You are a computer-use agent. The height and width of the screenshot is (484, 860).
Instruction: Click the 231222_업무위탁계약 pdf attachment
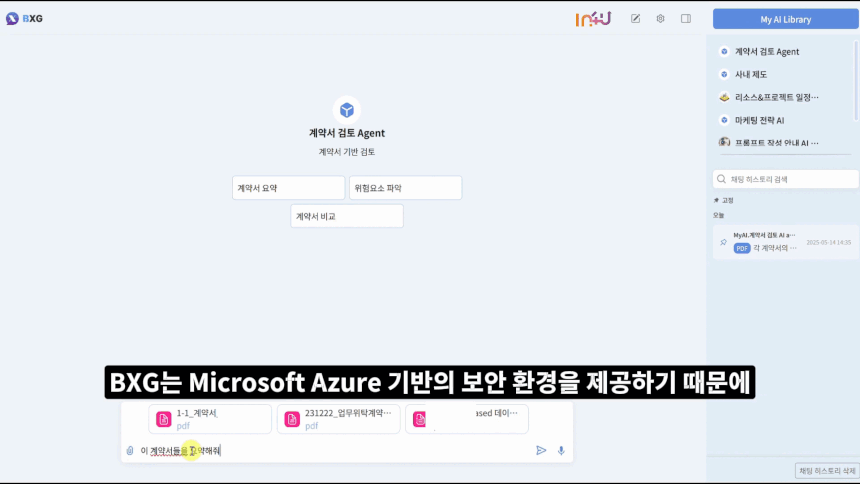[338, 419]
